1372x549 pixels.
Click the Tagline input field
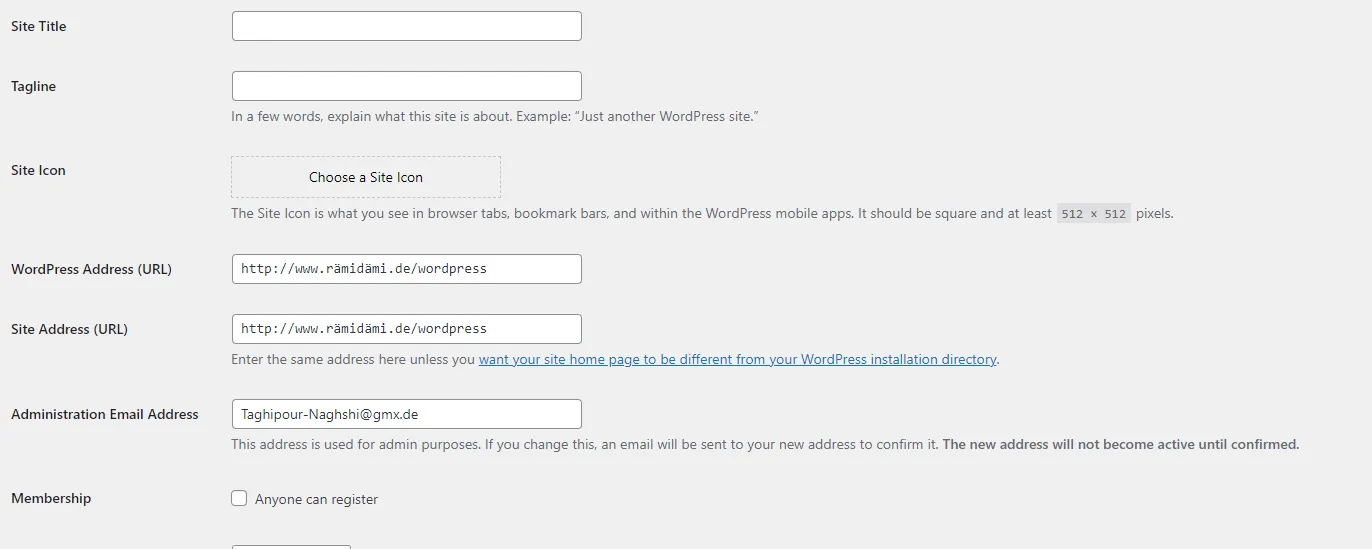pyautogui.click(x=406, y=86)
